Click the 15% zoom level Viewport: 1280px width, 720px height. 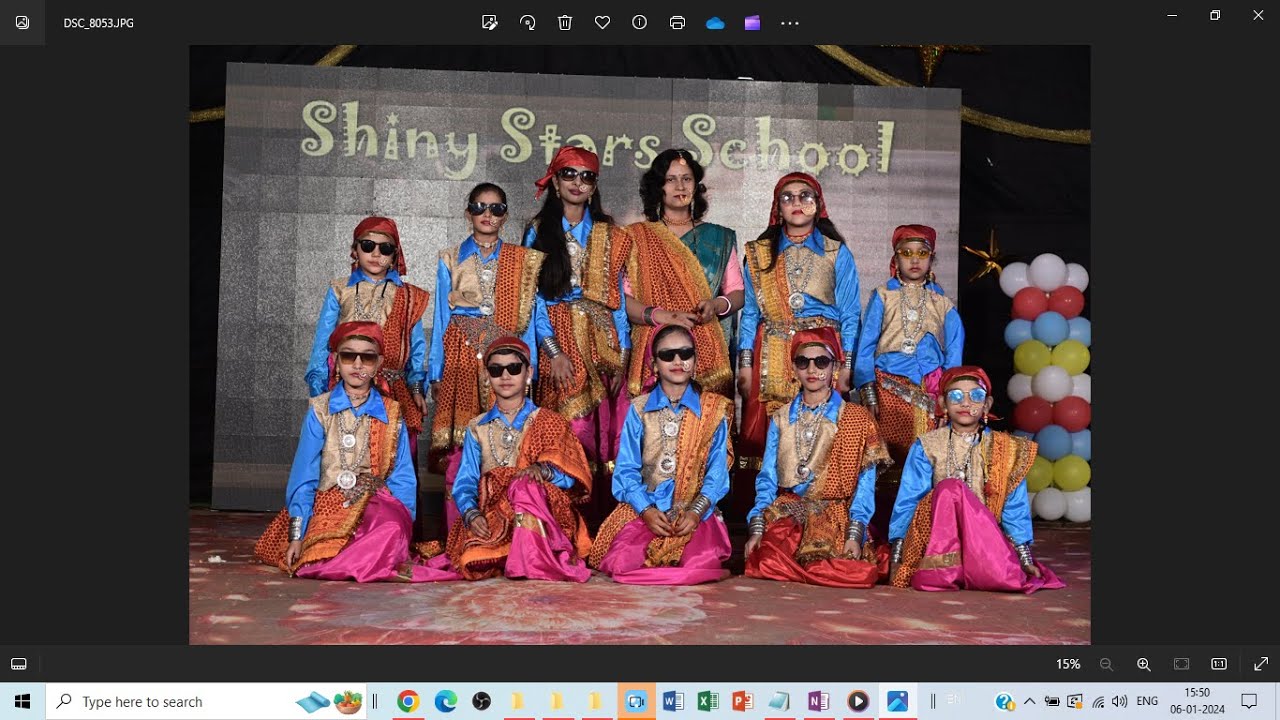(1068, 664)
